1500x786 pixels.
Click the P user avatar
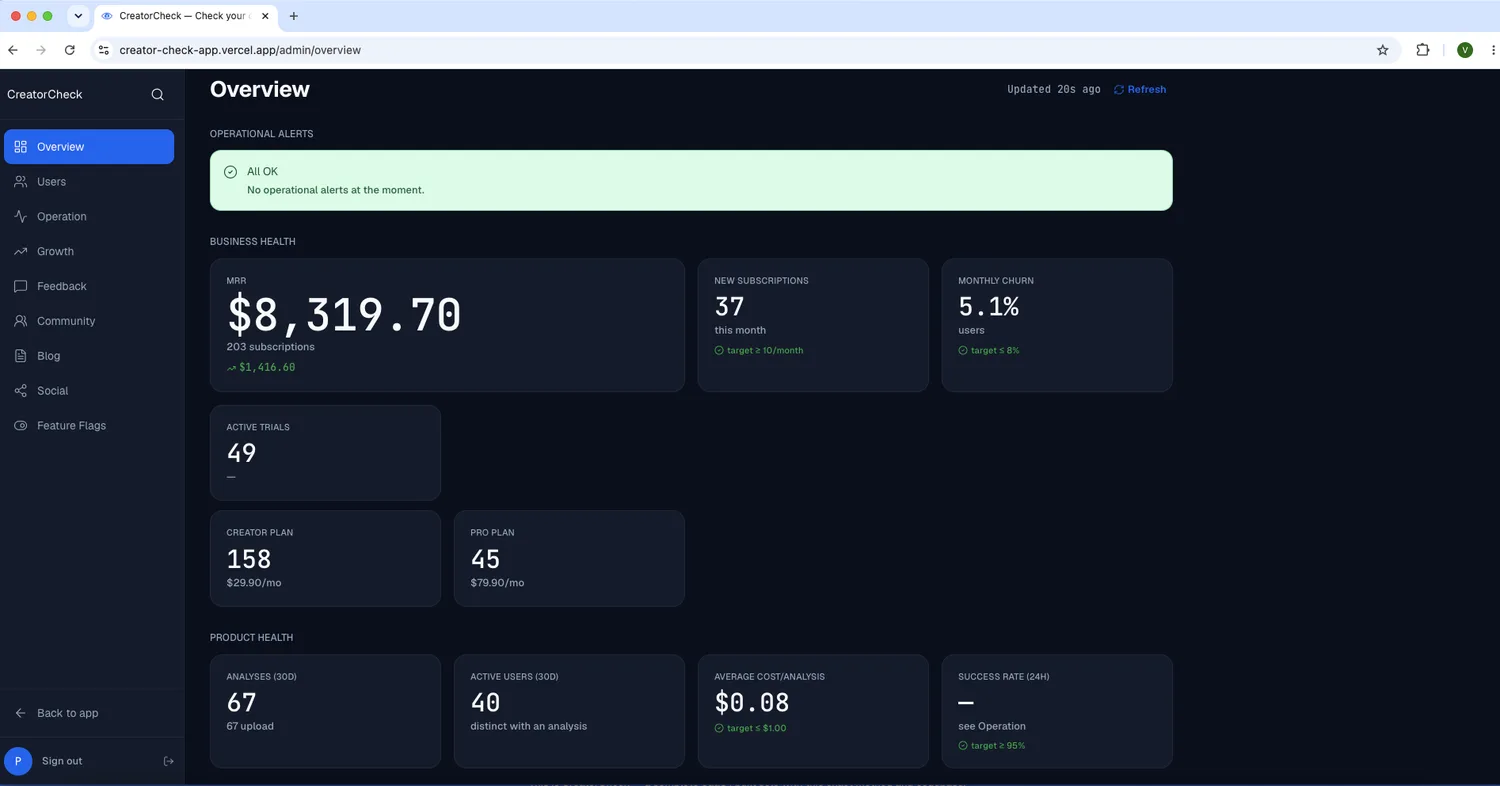click(18, 761)
